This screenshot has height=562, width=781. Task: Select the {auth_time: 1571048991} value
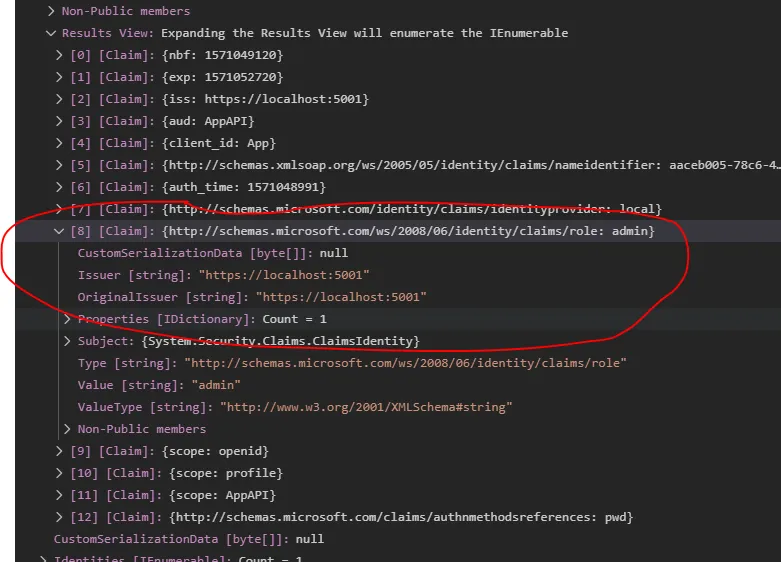coord(244,187)
